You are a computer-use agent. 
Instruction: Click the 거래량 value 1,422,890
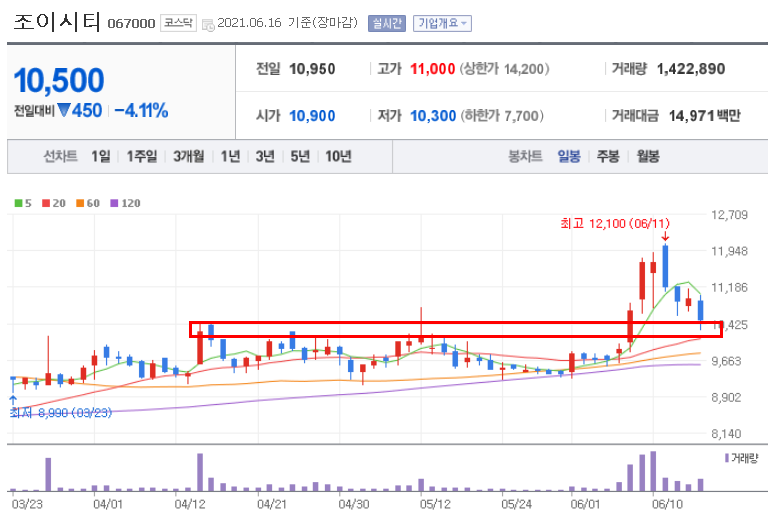pyautogui.click(x=691, y=69)
